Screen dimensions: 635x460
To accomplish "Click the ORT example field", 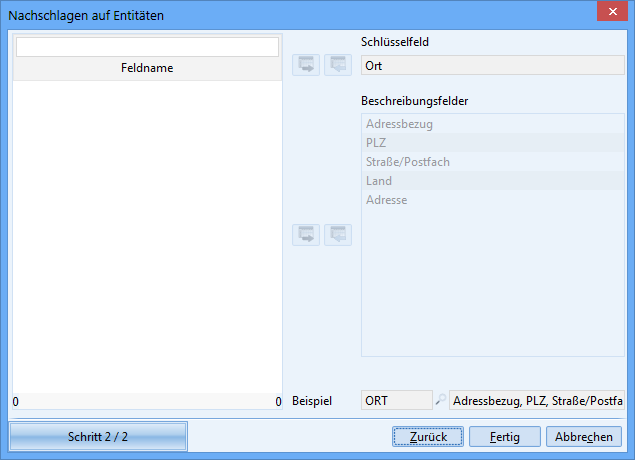I will tap(396, 401).
